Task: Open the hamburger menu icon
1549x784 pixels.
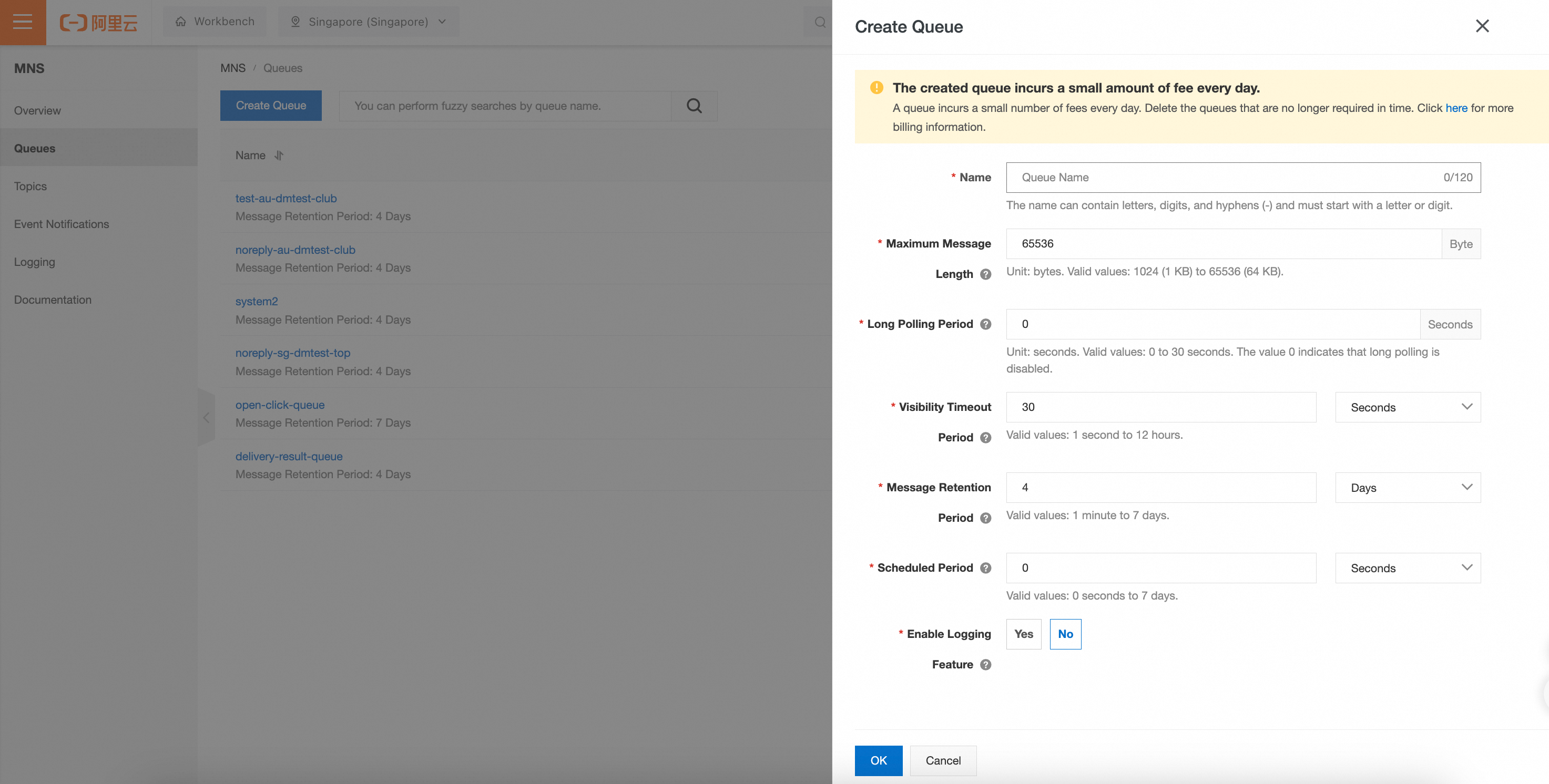Action: click(x=23, y=22)
